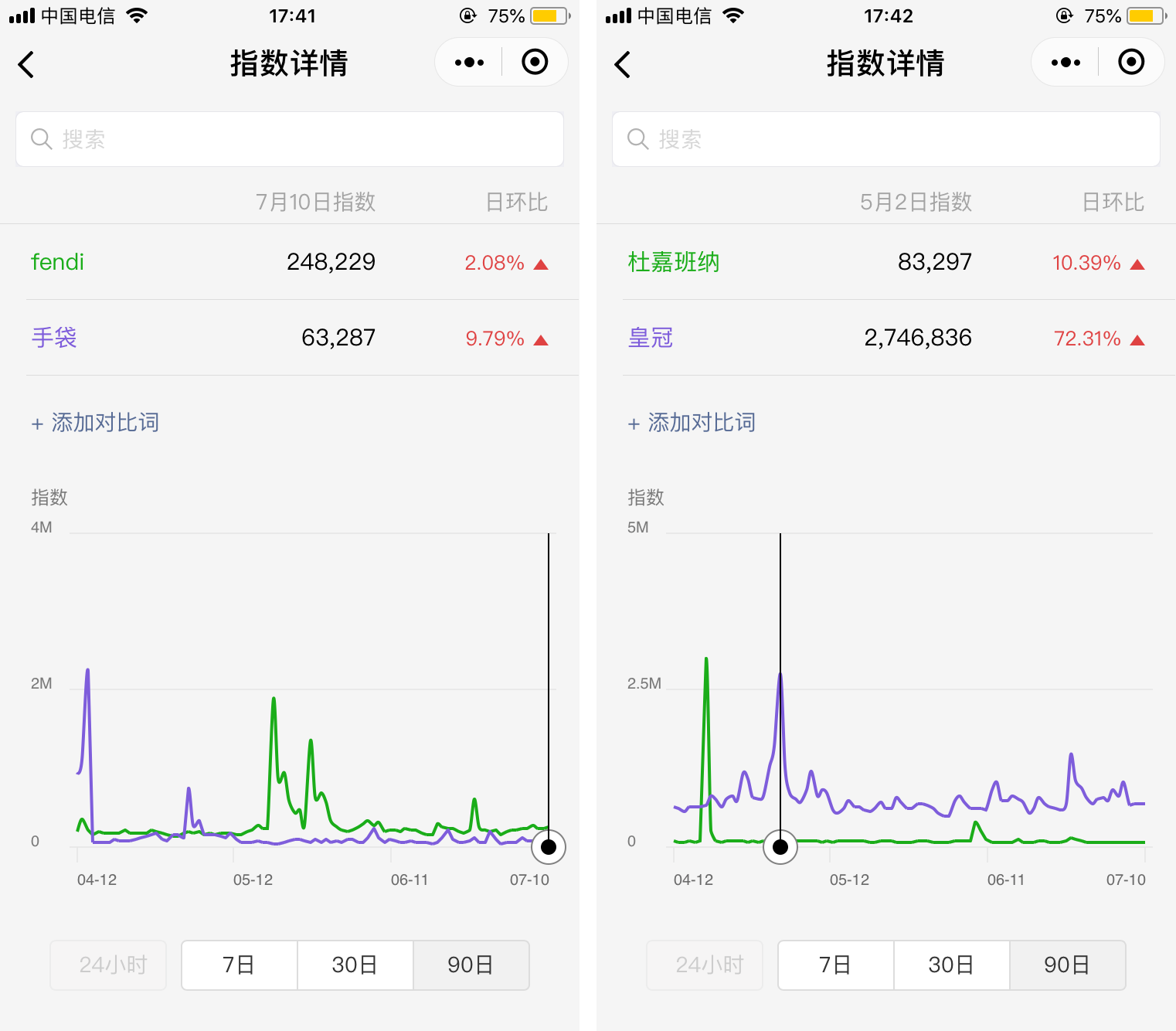Viewport: 1176px width, 1031px height.
Task: Tap the Wi-Fi icon in right status bar
Action: [x=732, y=15]
